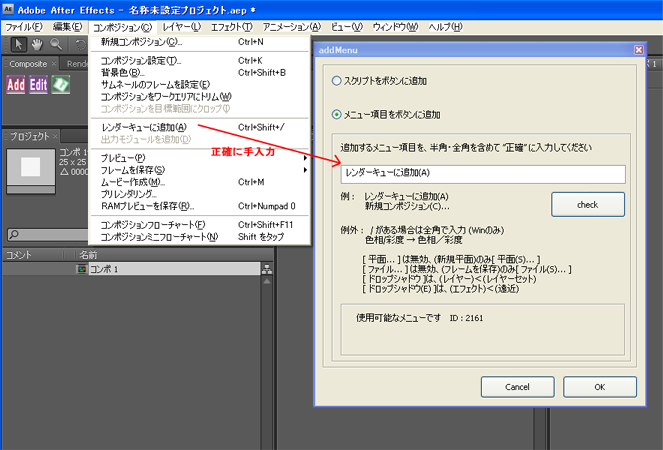Click the コンポ 1 composition item icon

(x=82, y=269)
